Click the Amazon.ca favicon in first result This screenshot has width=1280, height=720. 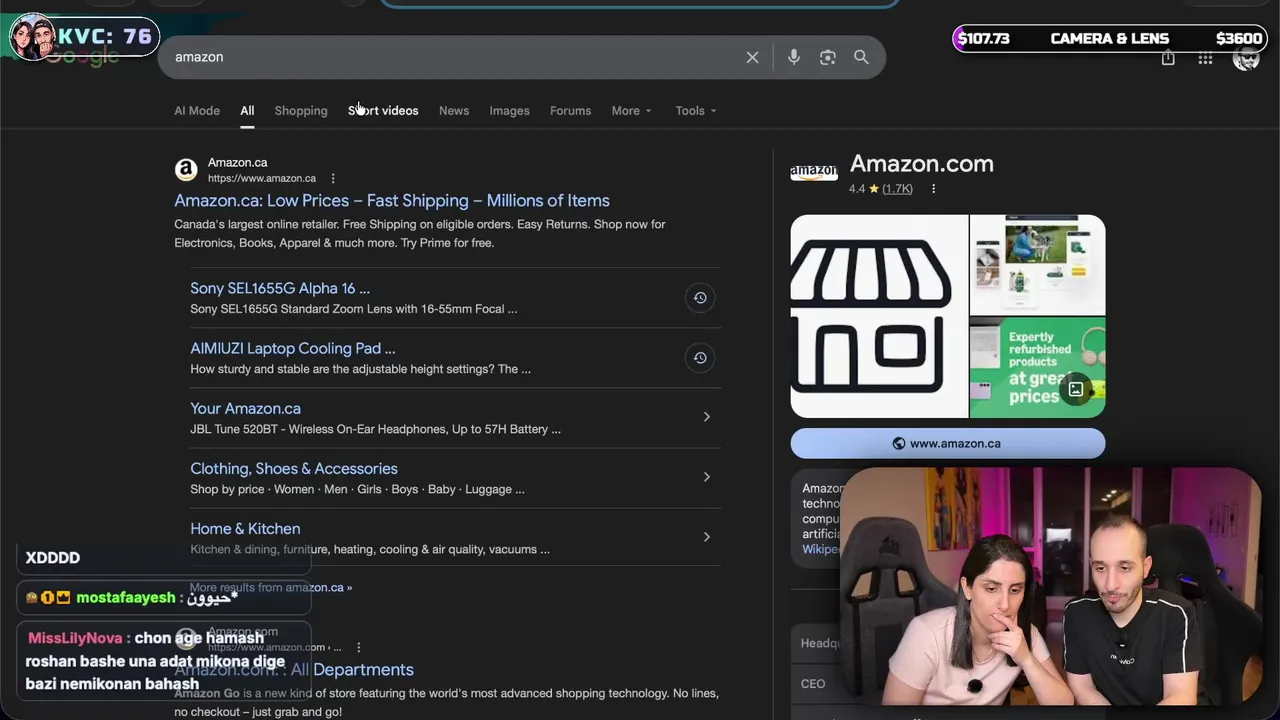186,170
